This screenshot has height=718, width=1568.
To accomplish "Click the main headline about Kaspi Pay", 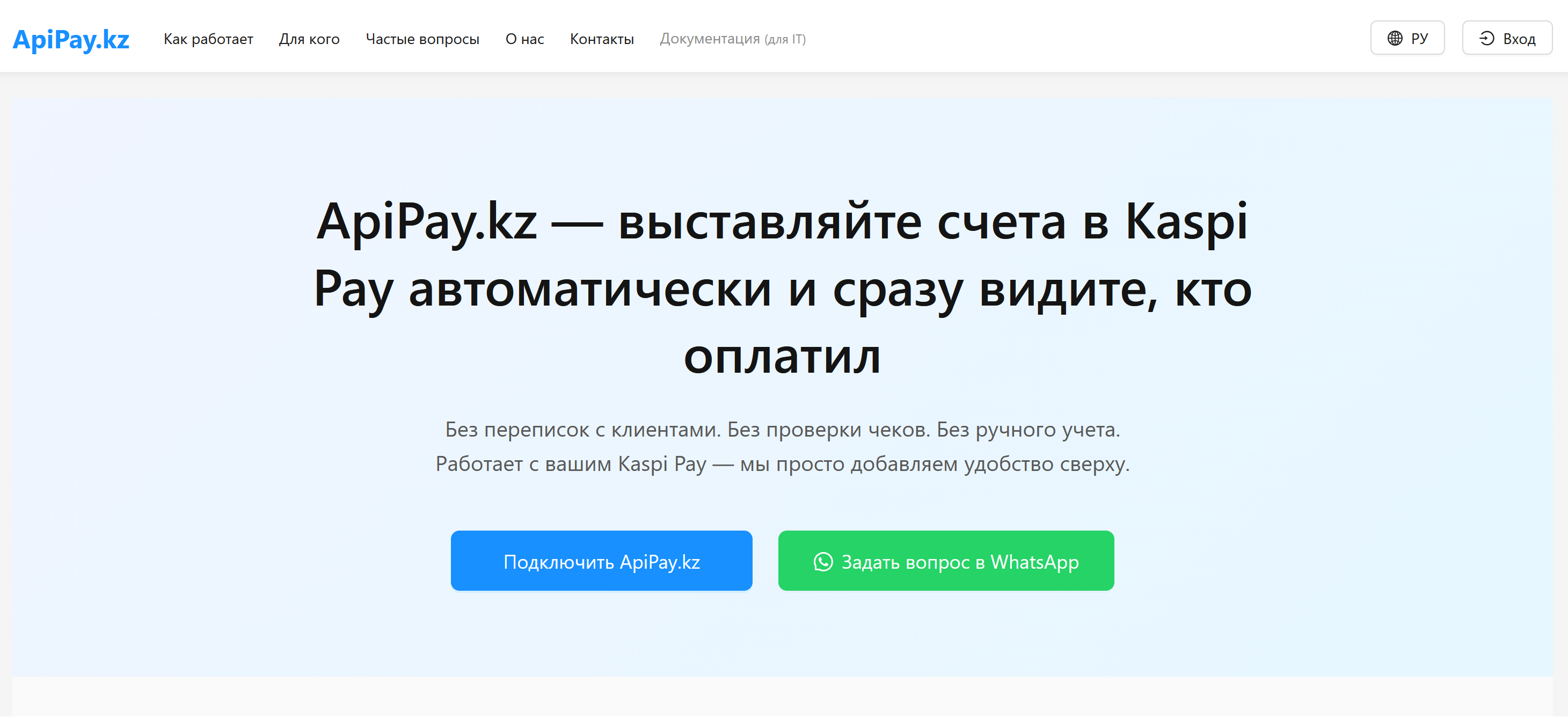I will coord(783,287).
